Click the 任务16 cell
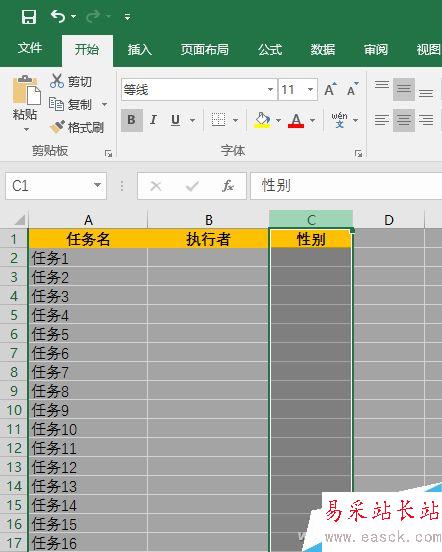Screen dimensions: 442x552 pos(88,542)
